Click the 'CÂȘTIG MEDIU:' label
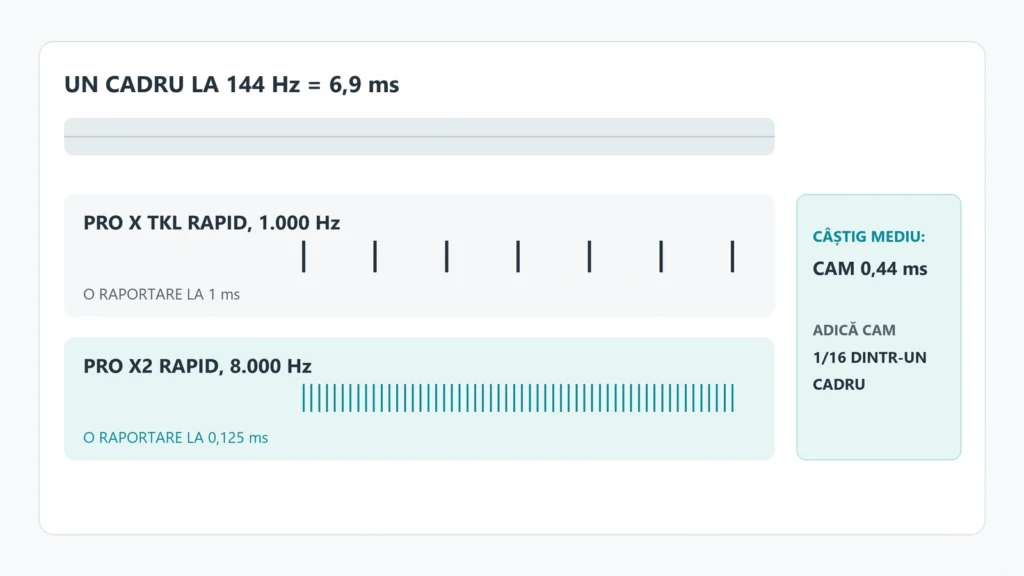 tap(869, 236)
